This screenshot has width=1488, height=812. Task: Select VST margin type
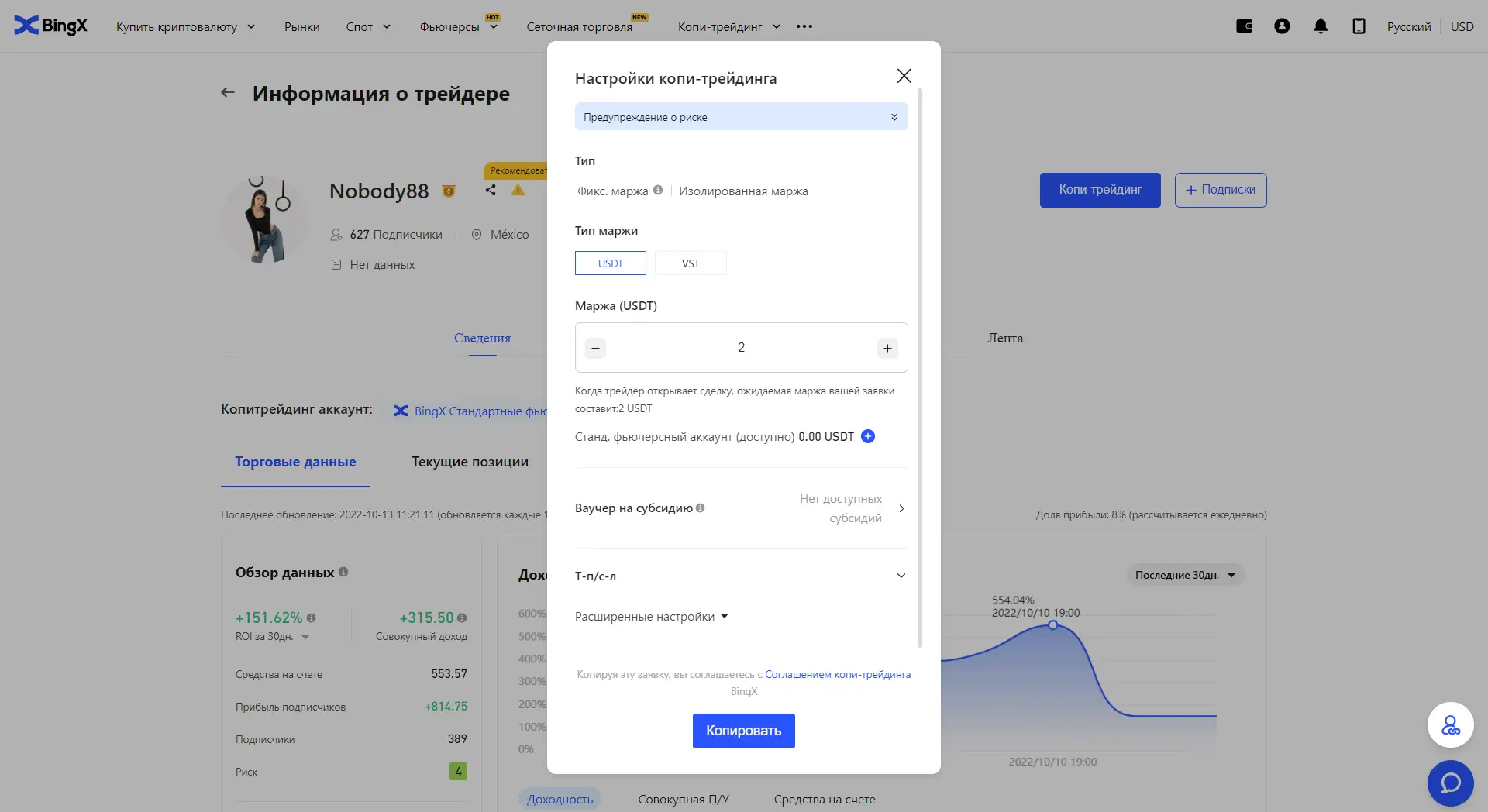point(691,263)
